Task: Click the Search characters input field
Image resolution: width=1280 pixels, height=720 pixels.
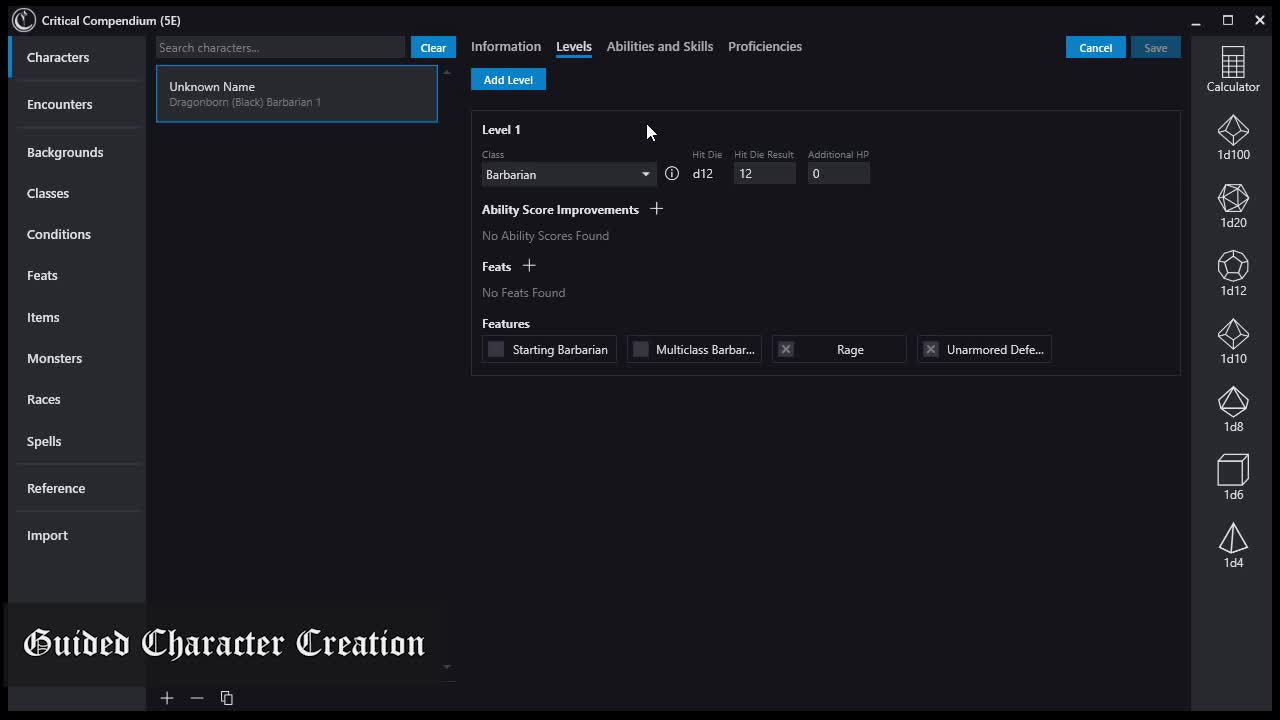Action: click(x=280, y=48)
